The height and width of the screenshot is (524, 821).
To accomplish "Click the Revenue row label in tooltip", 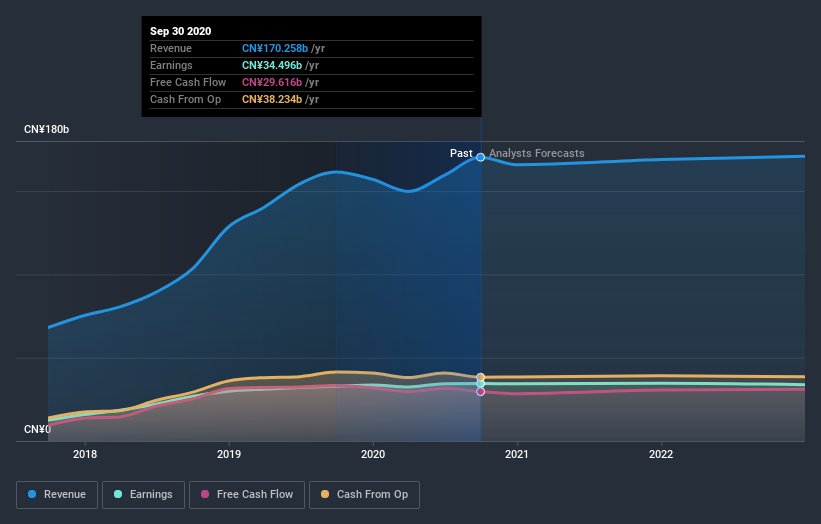I will 171,48.
